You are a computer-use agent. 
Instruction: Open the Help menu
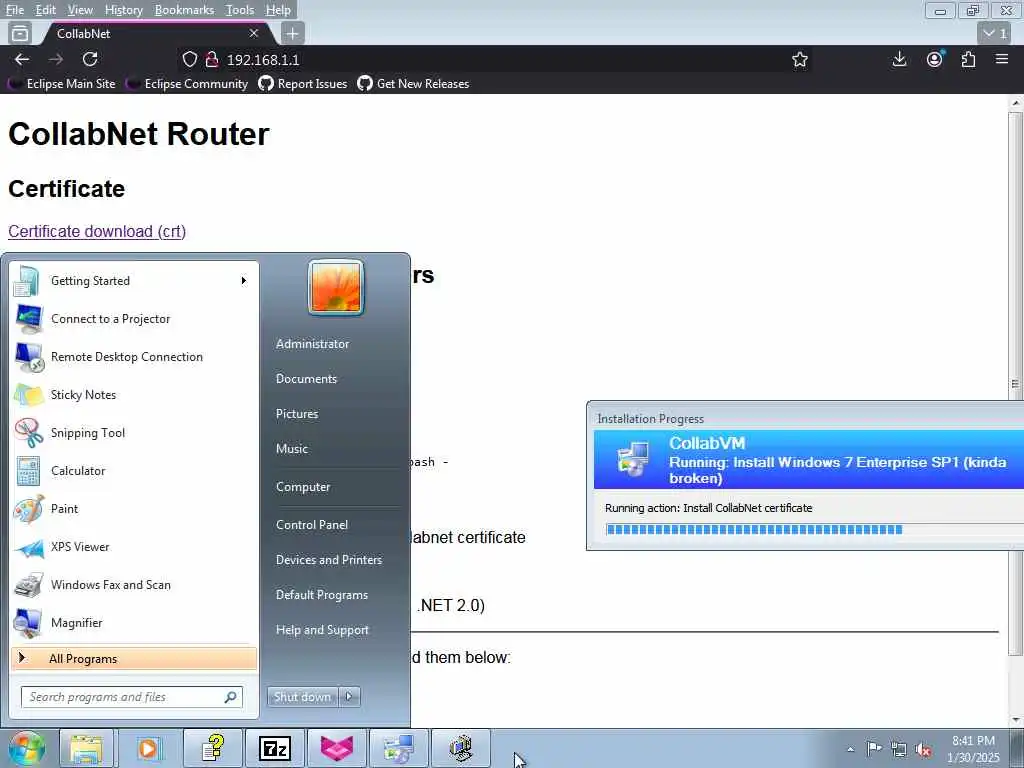278,10
